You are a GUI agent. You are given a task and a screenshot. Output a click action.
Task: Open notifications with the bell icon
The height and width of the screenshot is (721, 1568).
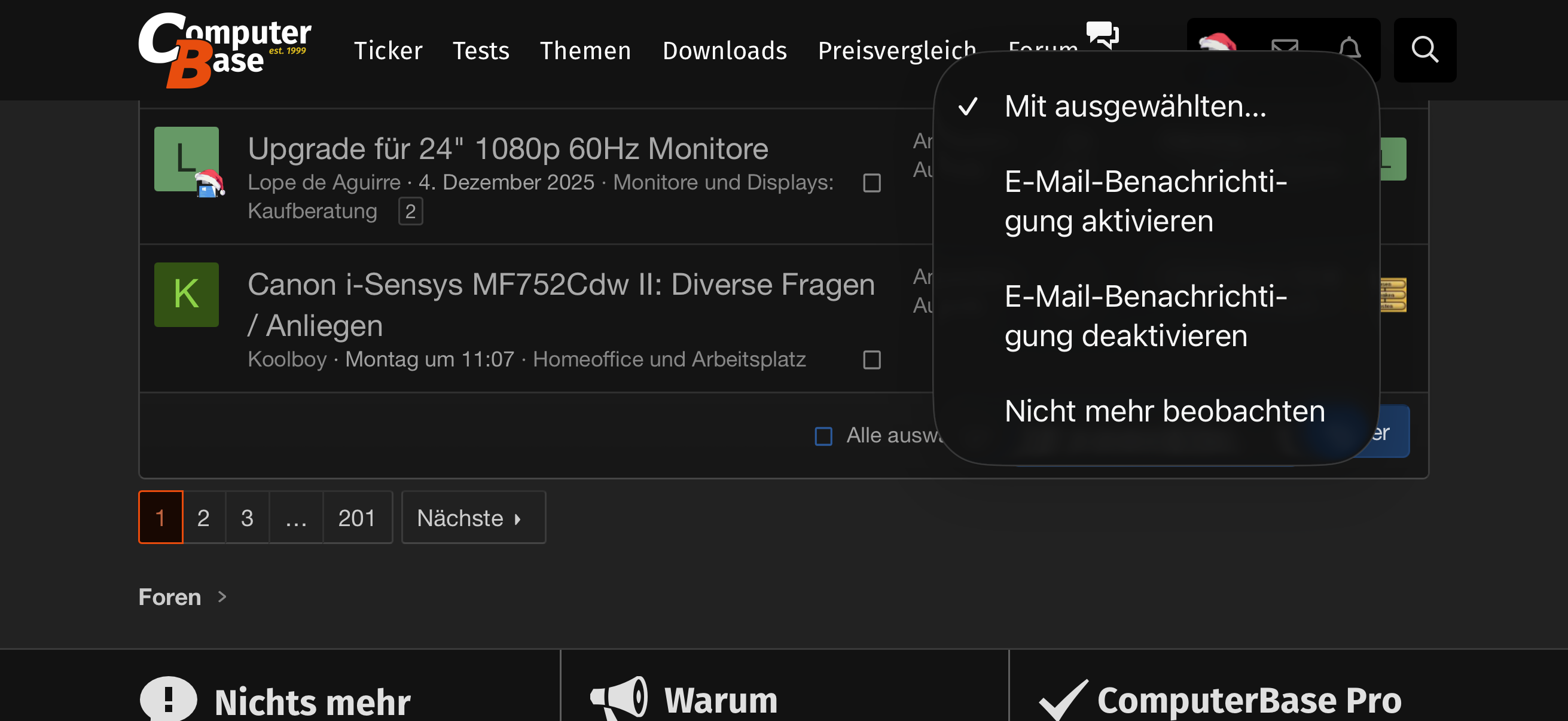[1350, 45]
